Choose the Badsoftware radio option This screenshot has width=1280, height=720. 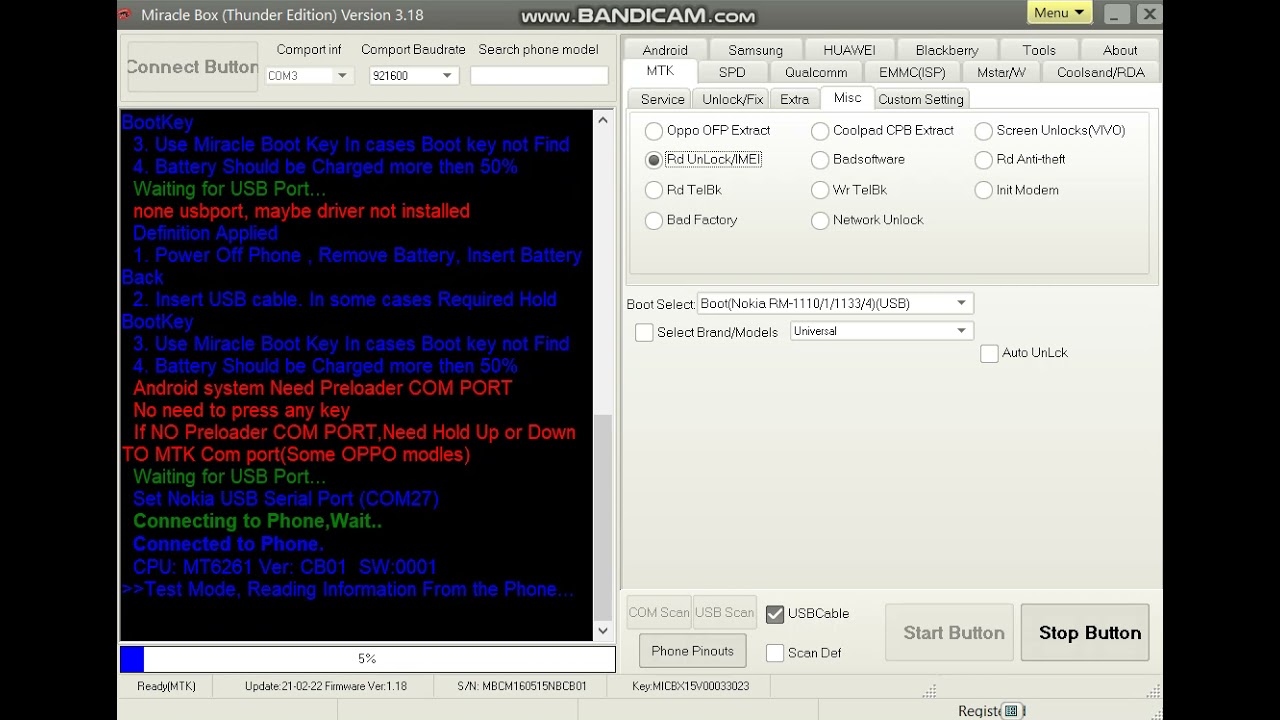(x=820, y=160)
